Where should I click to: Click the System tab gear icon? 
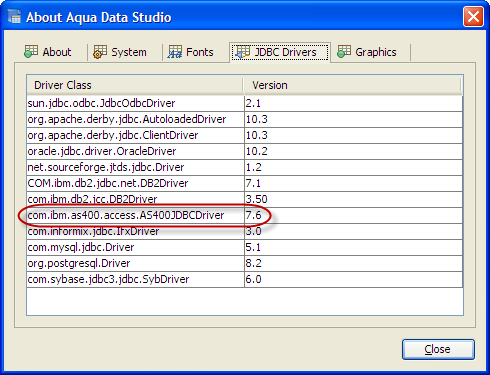coord(100,52)
